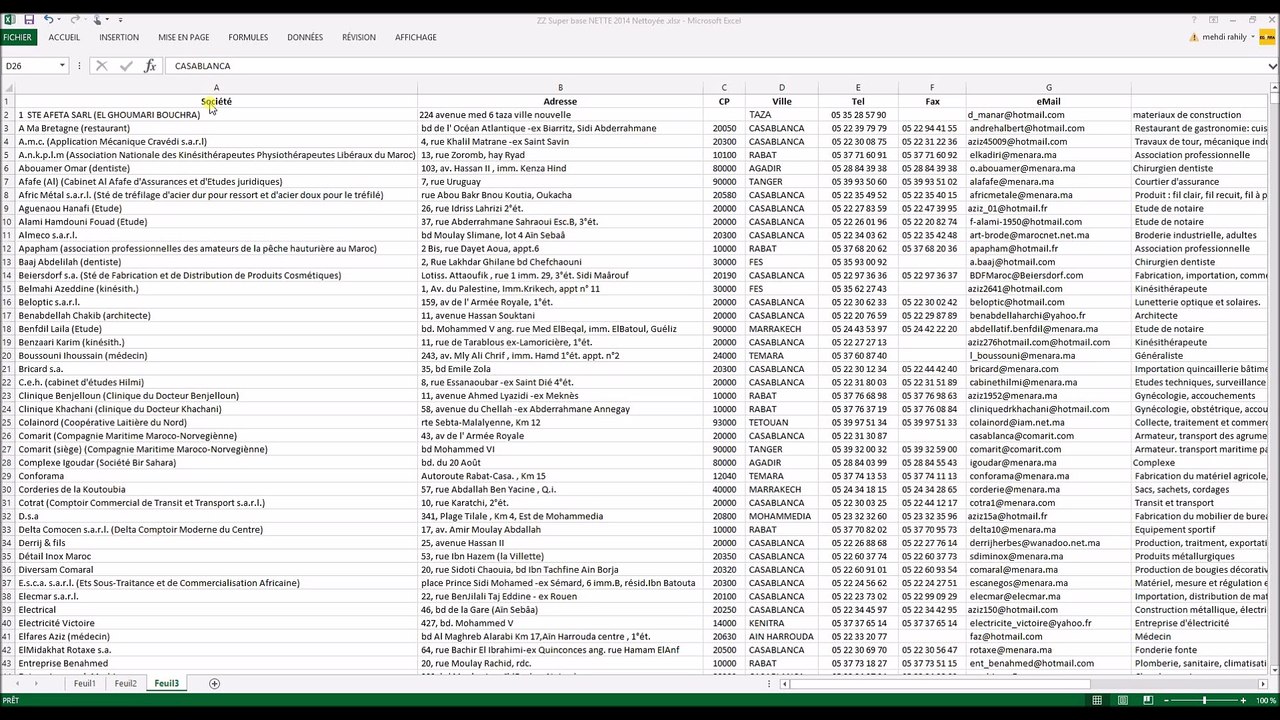Switch to Page Layout view
1280x720 pixels.
tap(1121, 700)
